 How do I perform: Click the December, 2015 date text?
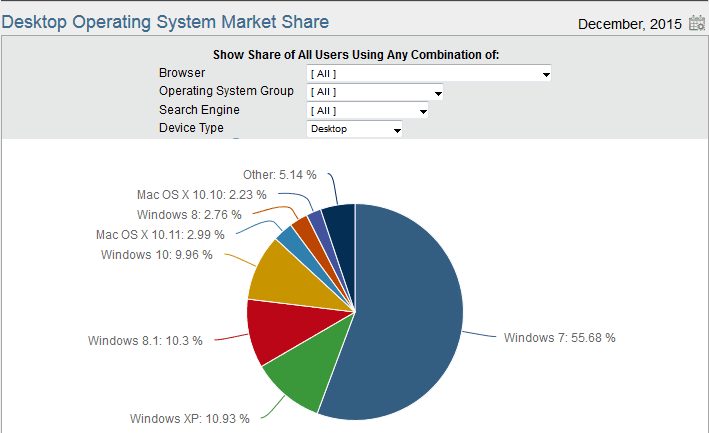tap(629, 24)
